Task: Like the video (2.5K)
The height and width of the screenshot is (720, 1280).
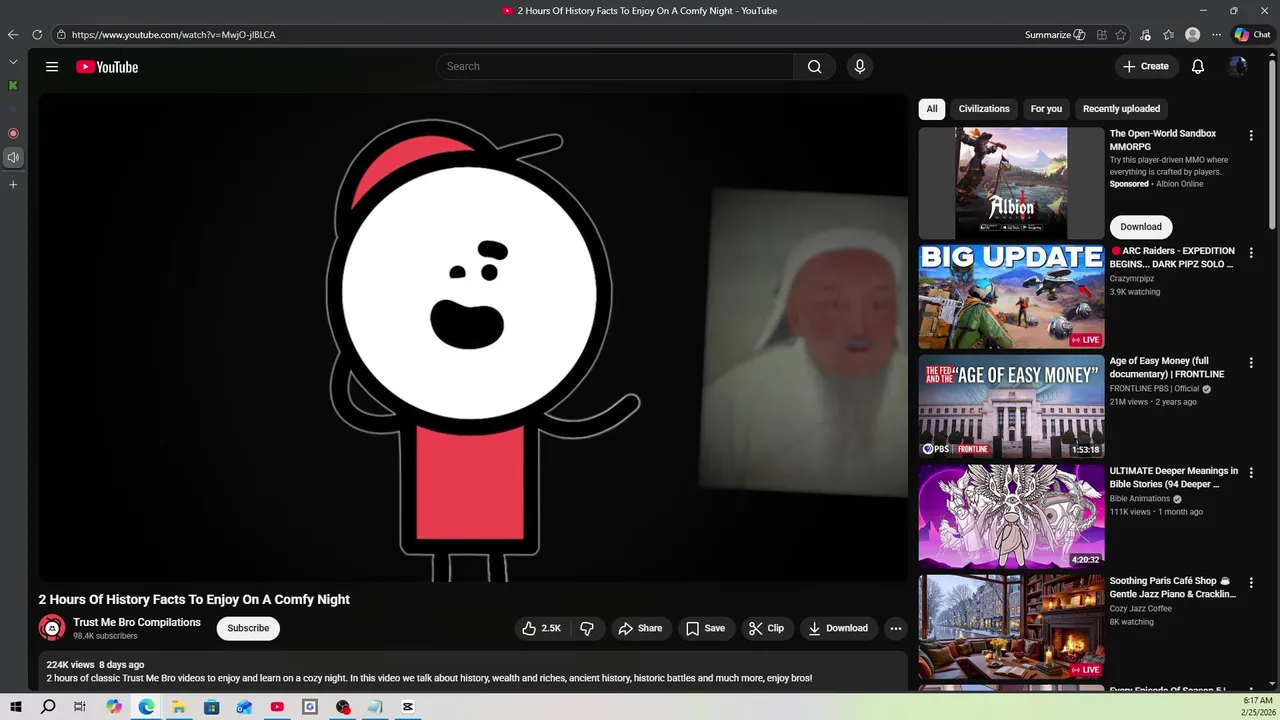Action: coord(540,628)
